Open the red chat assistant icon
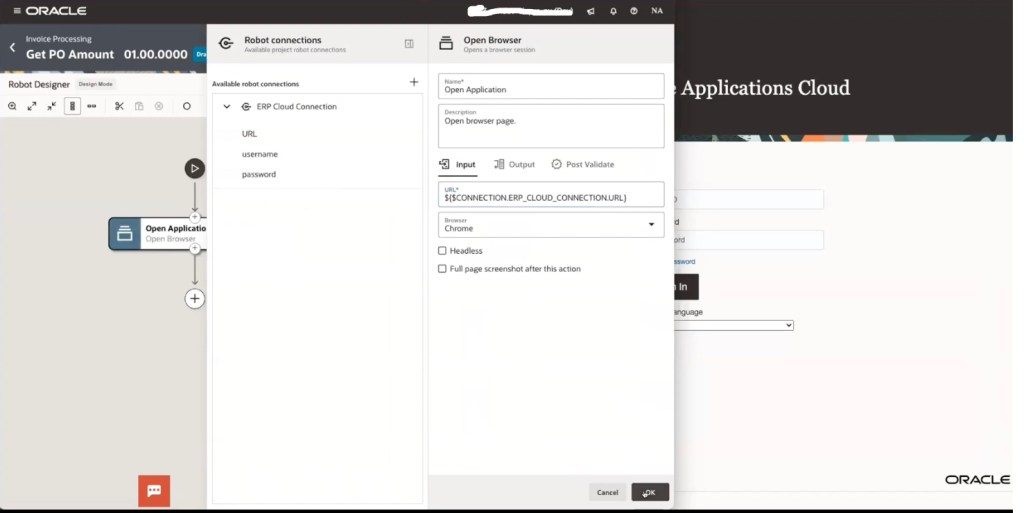The height and width of the screenshot is (513, 1024). pos(154,490)
